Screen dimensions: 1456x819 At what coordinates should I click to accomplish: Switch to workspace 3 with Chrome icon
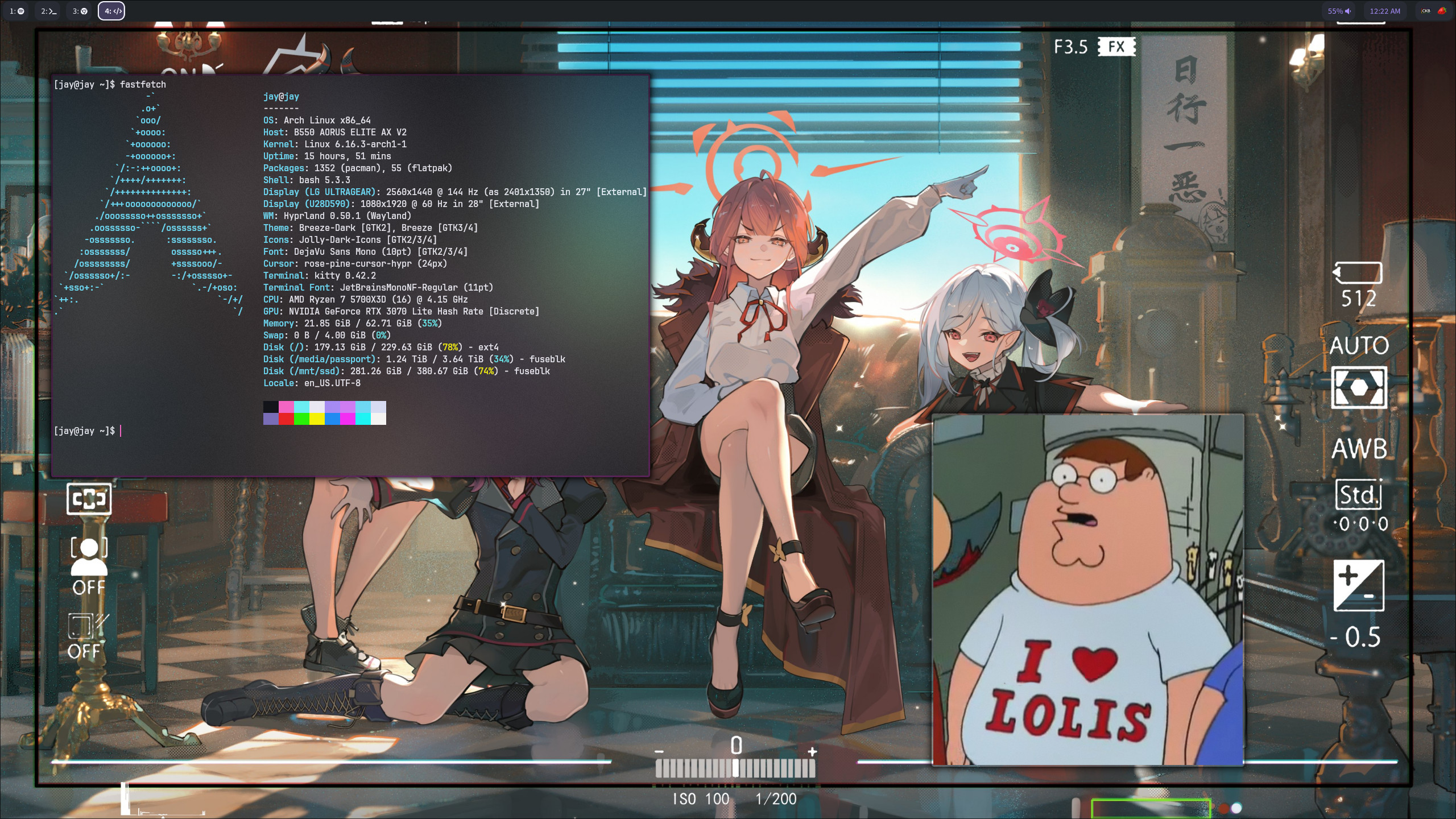(80, 11)
